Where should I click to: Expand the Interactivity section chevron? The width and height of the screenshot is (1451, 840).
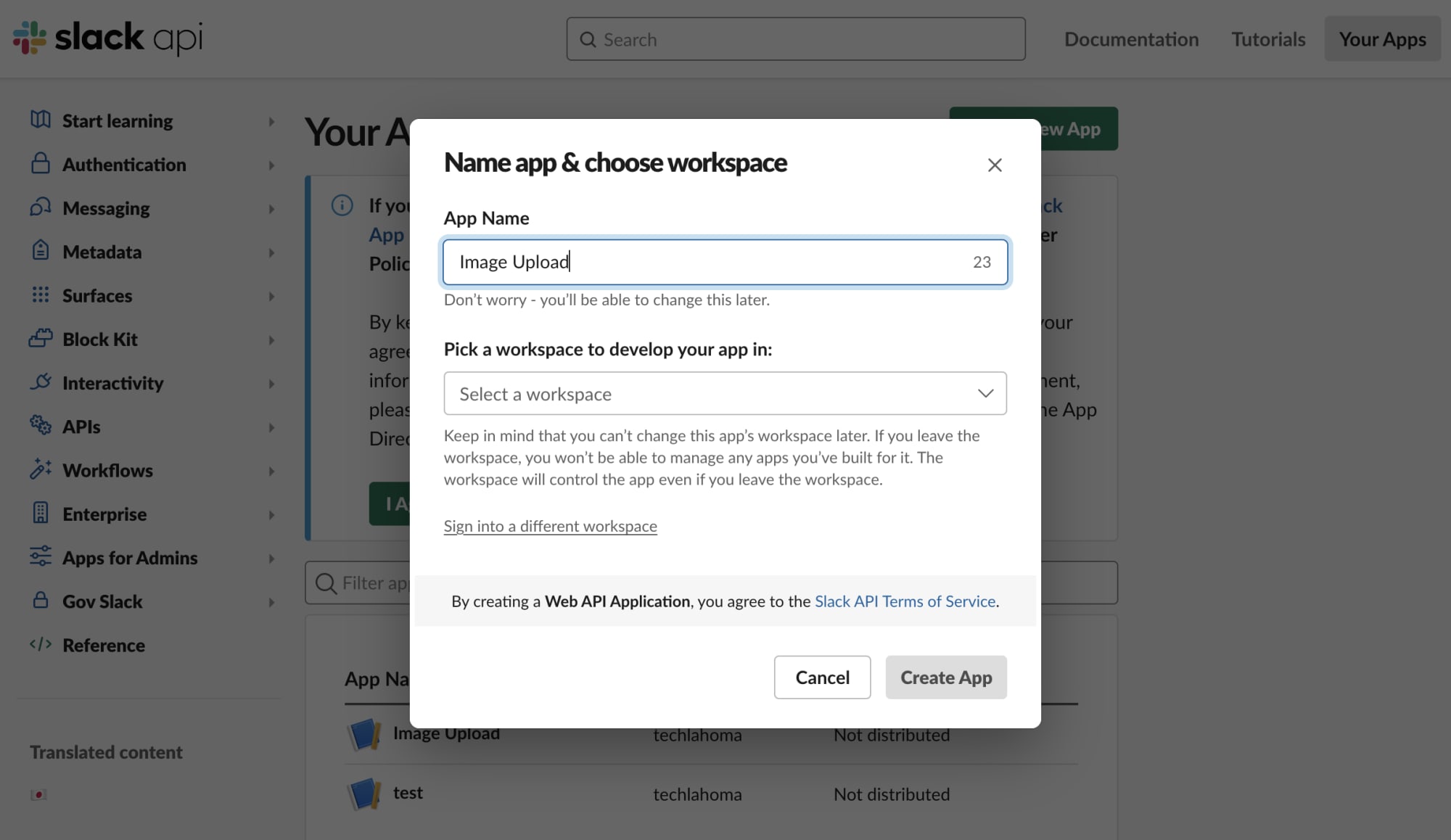271,384
